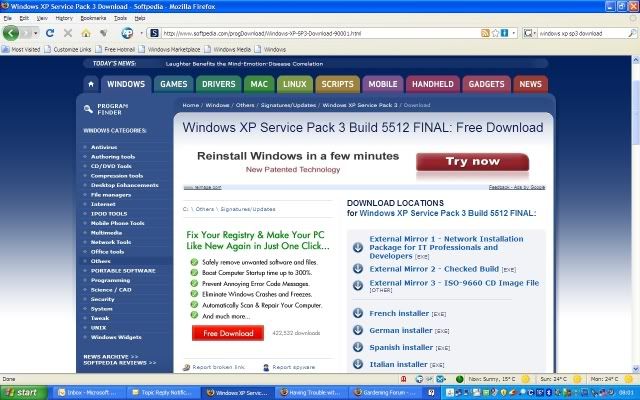Click the XP globe toolbar icon
Image resolution: width=640 pixels, height=400 pixels.
click(127, 33)
